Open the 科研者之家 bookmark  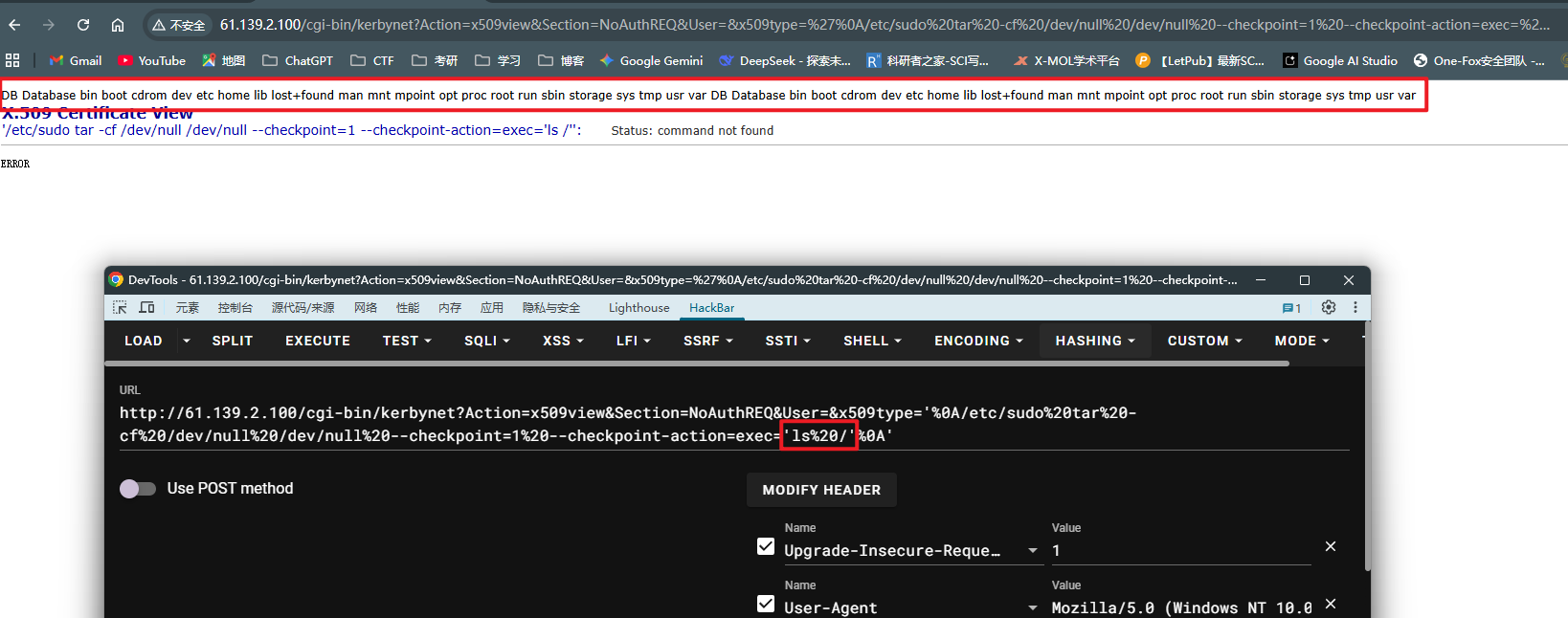coord(928,60)
